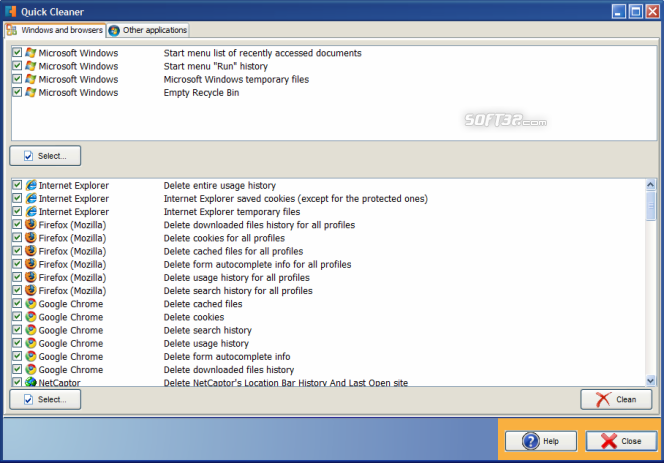Click Windows icon in Empty Recycle Bin row

(30, 92)
